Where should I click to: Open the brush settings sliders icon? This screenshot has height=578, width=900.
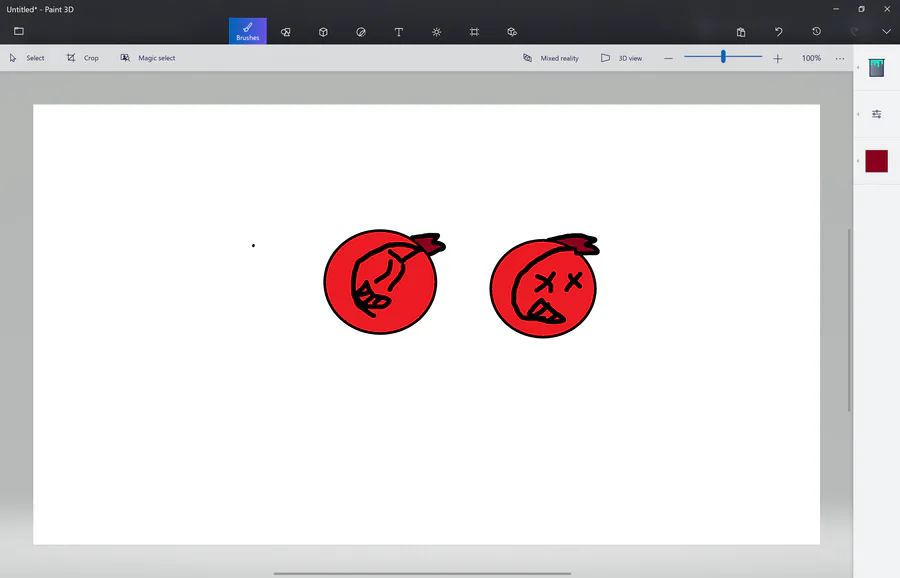click(876, 114)
